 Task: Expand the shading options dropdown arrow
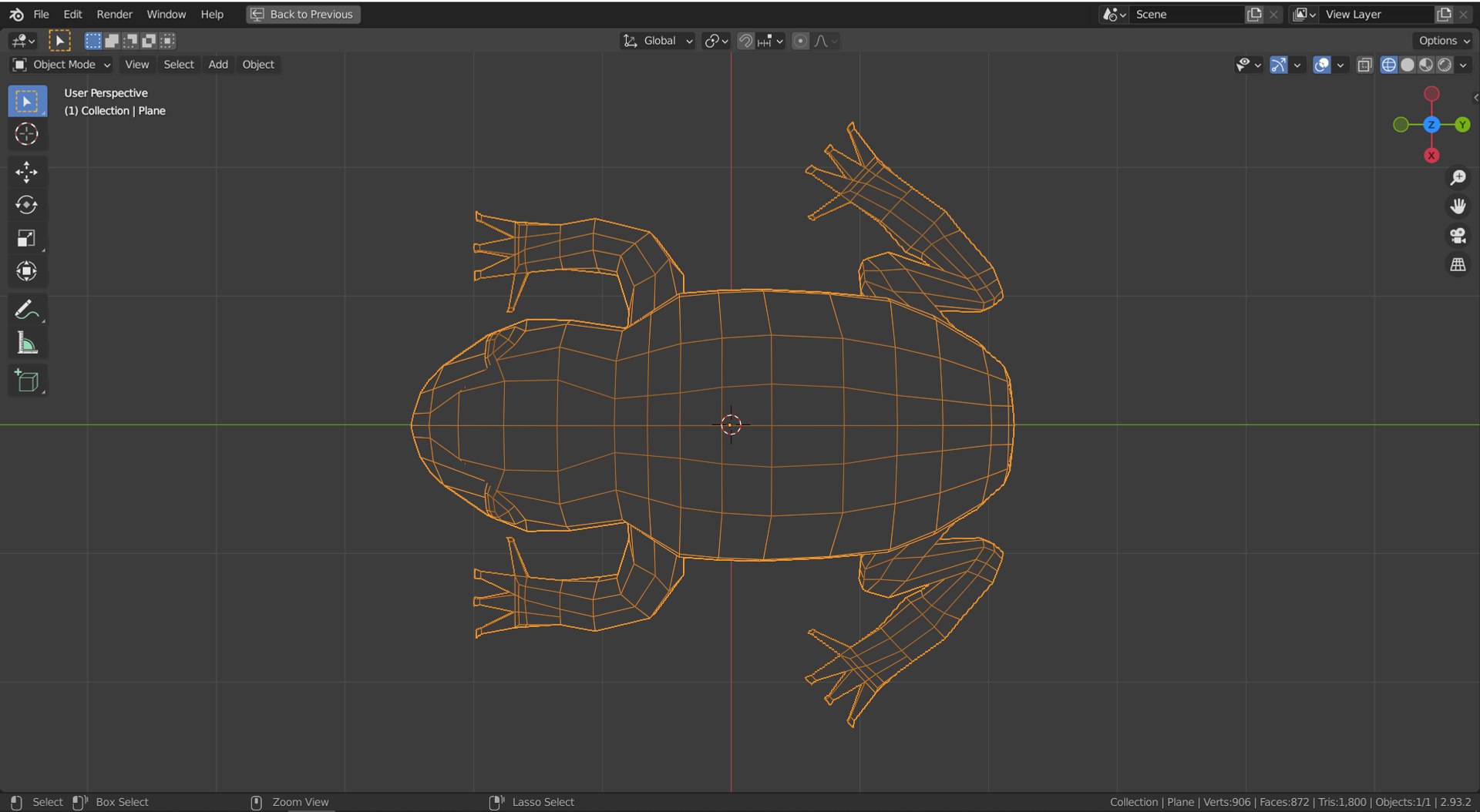1463,65
